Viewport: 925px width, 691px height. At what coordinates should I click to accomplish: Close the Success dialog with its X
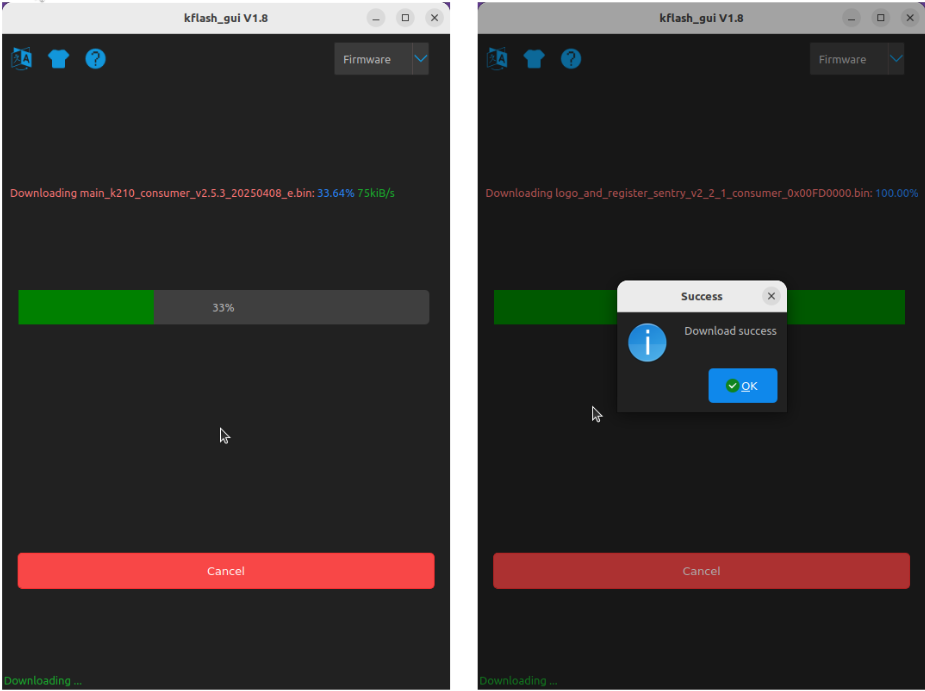coord(771,296)
